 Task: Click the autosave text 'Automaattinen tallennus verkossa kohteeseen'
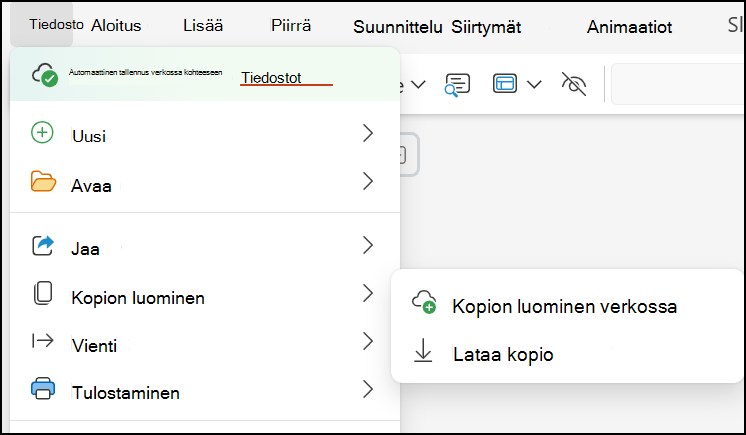(145, 72)
